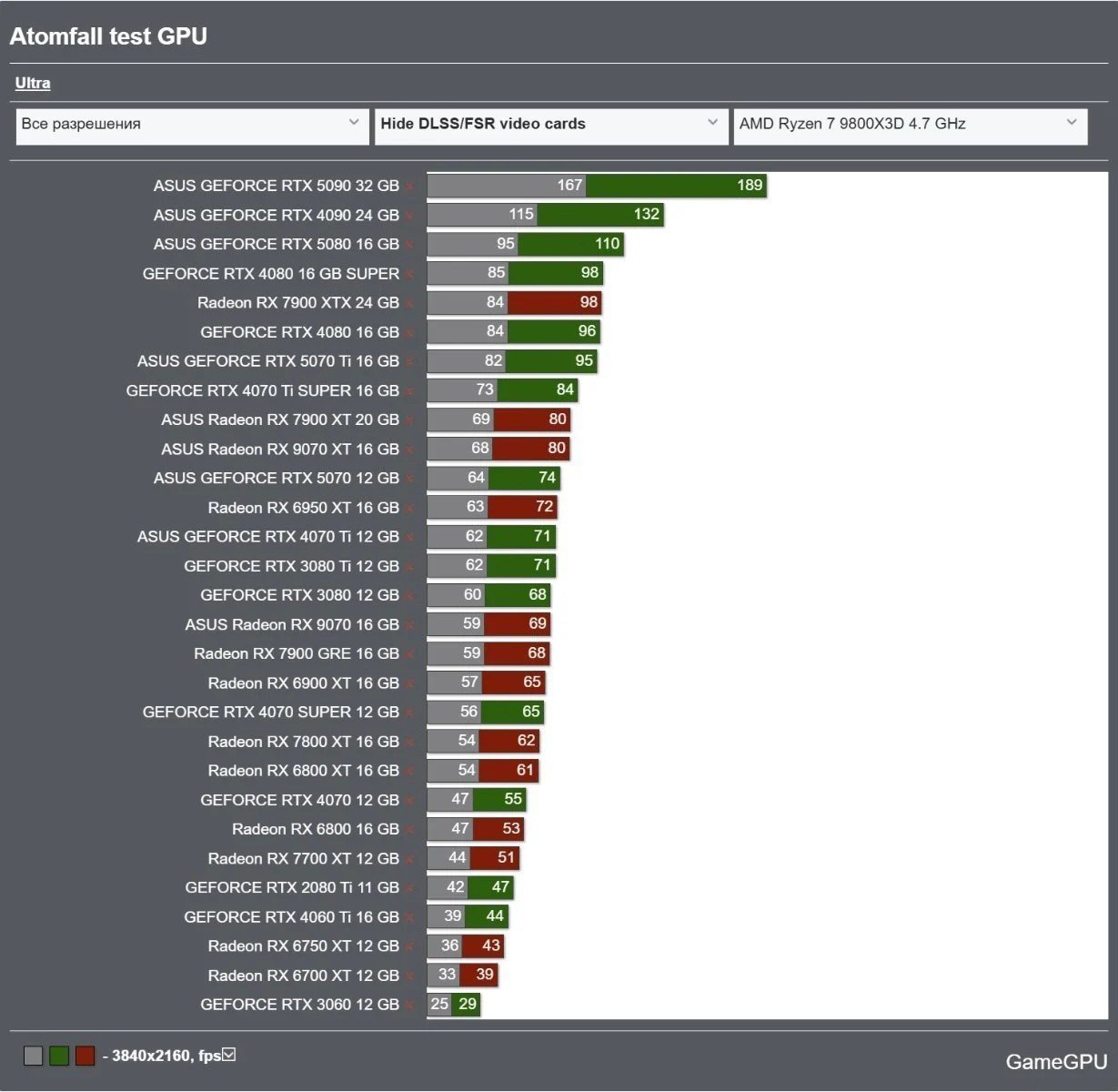Click the 43 value on RX 6750 XT bar
Image resolution: width=1118 pixels, height=1092 pixels.
(491, 945)
